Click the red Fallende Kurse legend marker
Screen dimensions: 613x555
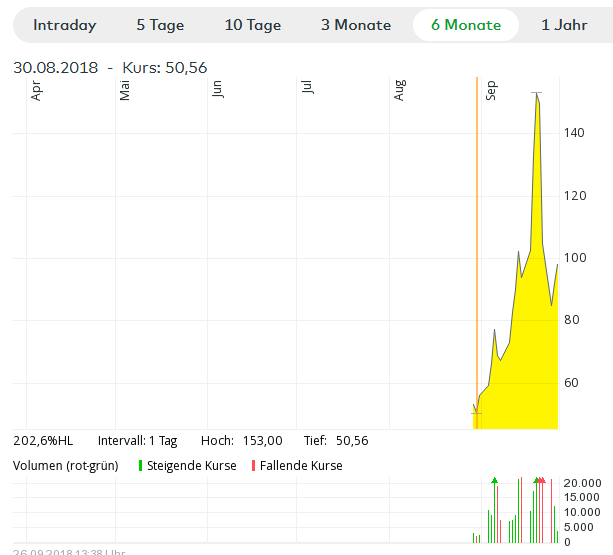click(253, 466)
